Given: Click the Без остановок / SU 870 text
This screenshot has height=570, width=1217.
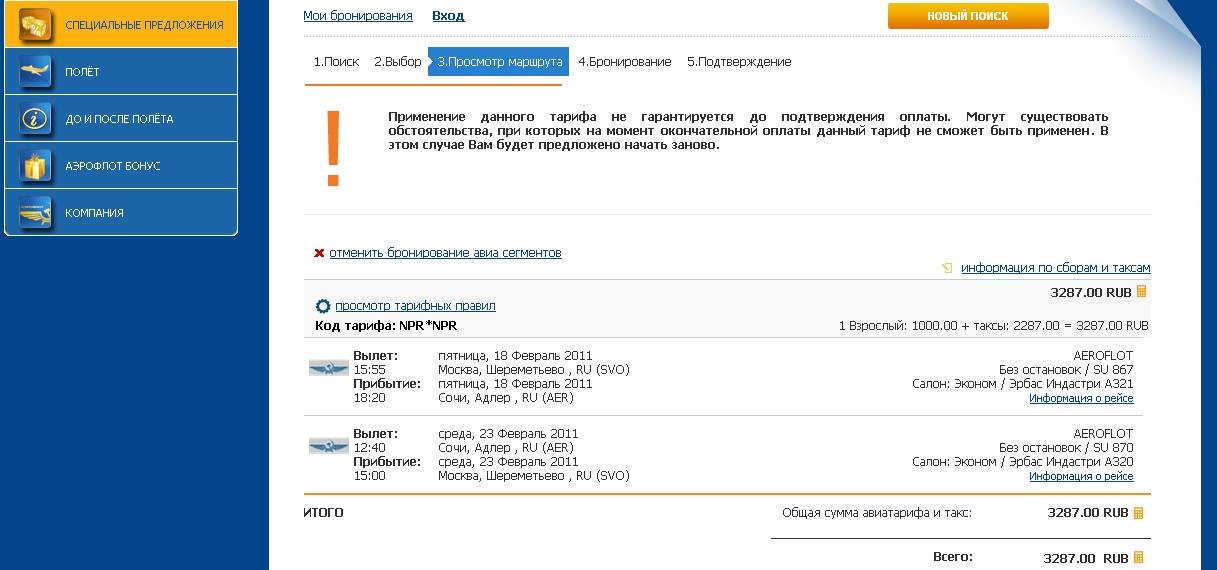Looking at the screenshot, I should 1066,448.
